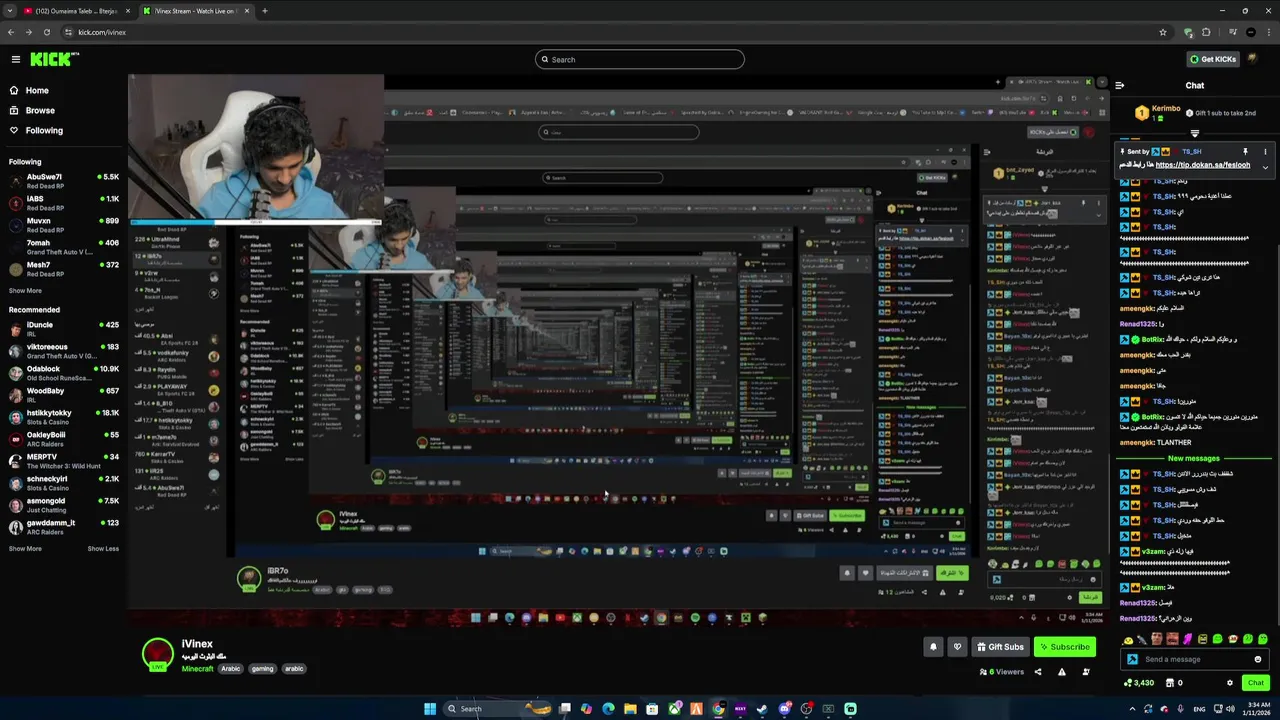Open the emote picker in chat input

(x=1258, y=659)
